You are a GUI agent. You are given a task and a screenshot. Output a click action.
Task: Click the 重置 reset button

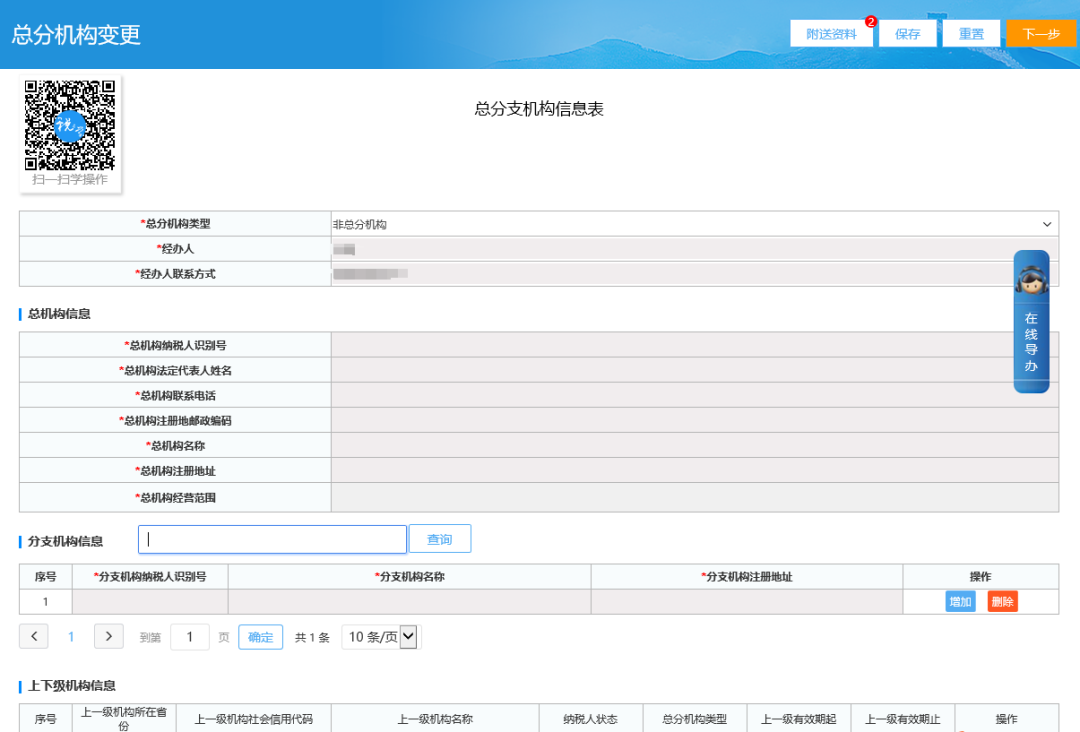(971, 34)
